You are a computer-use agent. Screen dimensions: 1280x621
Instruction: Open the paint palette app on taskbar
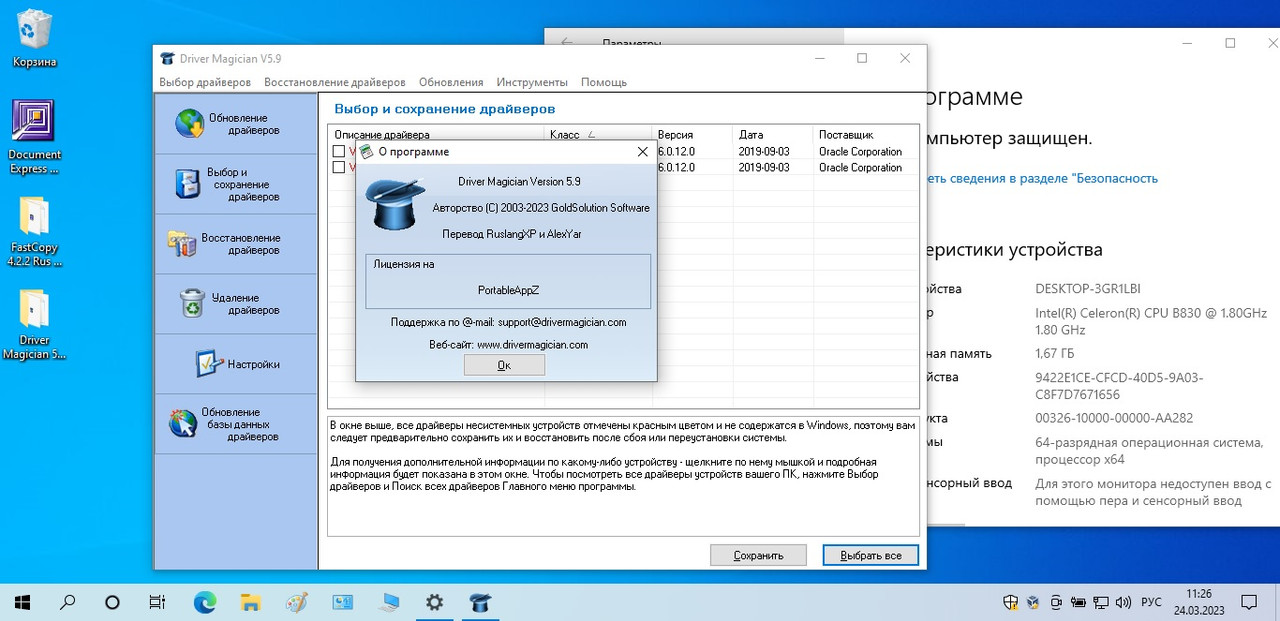(297, 603)
